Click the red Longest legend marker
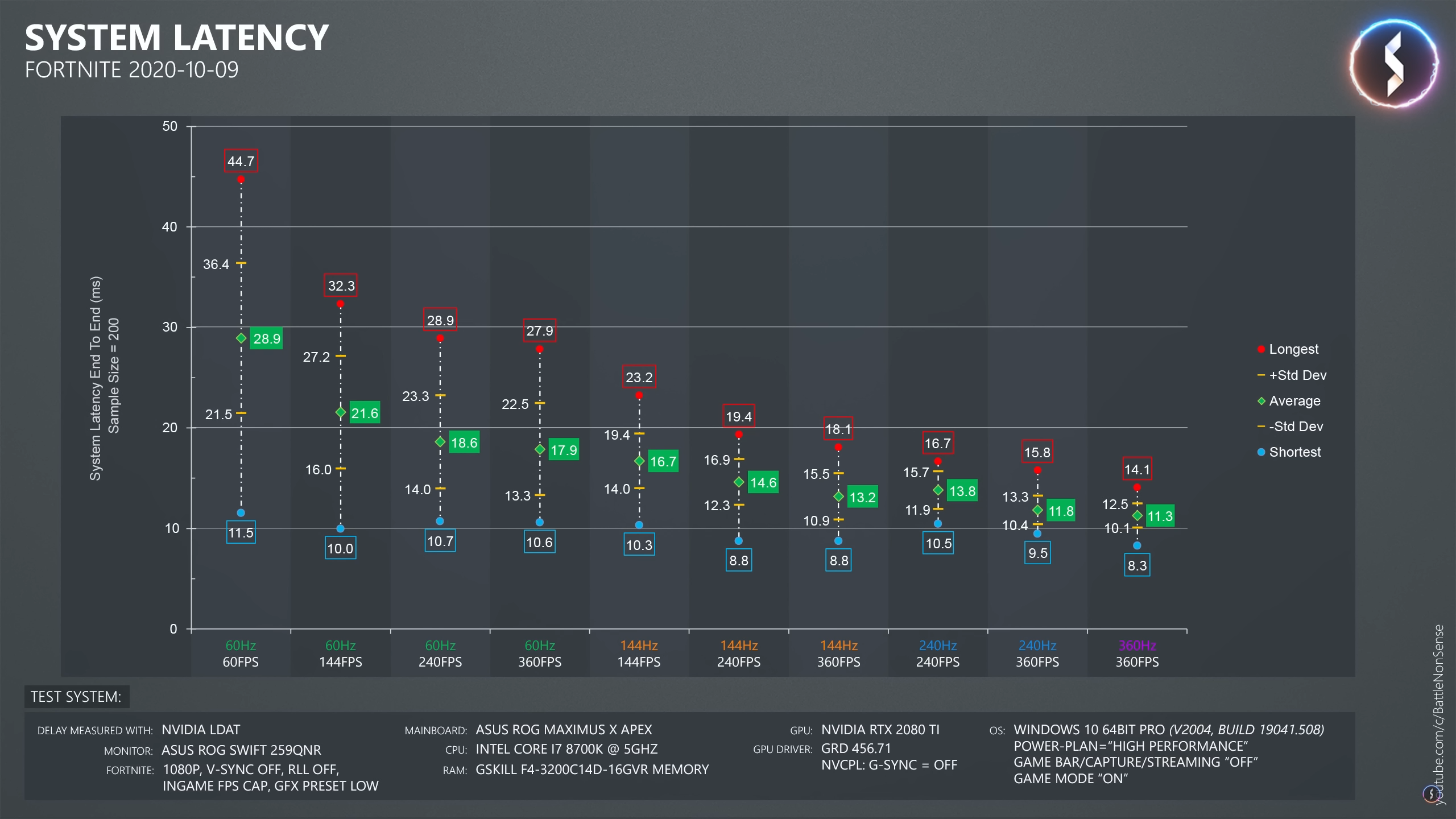The image size is (1456, 819). (x=1261, y=349)
